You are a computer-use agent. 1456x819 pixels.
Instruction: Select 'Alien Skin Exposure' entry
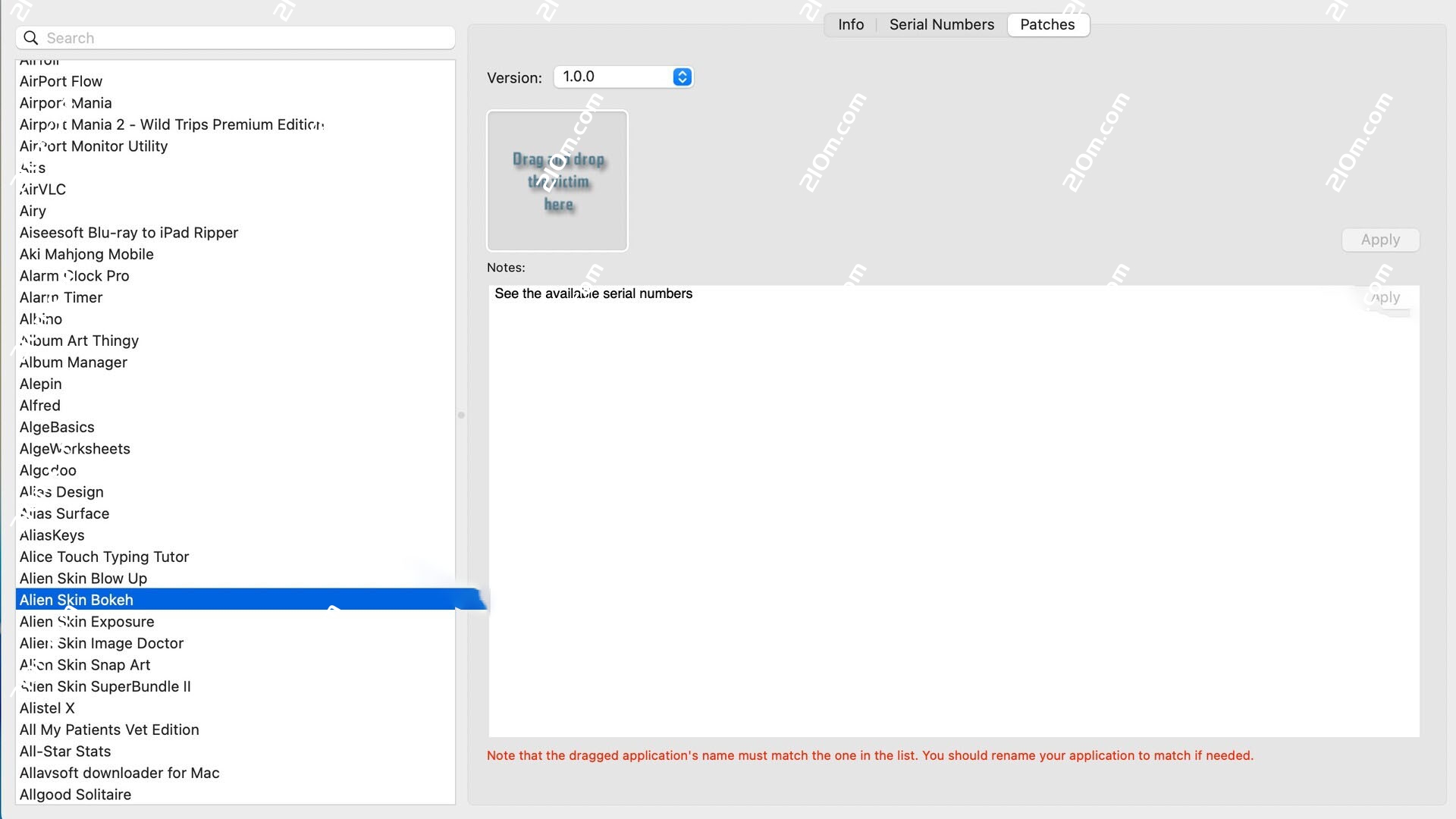pyautogui.click(x=235, y=622)
